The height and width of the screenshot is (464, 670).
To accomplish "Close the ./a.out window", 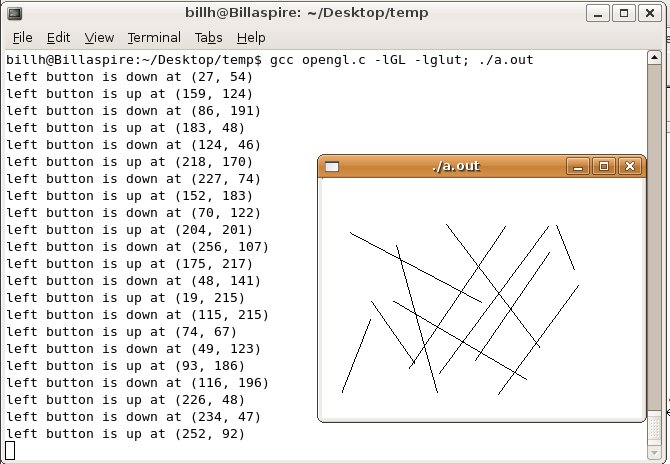I will pyautogui.click(x=629, y=167).
